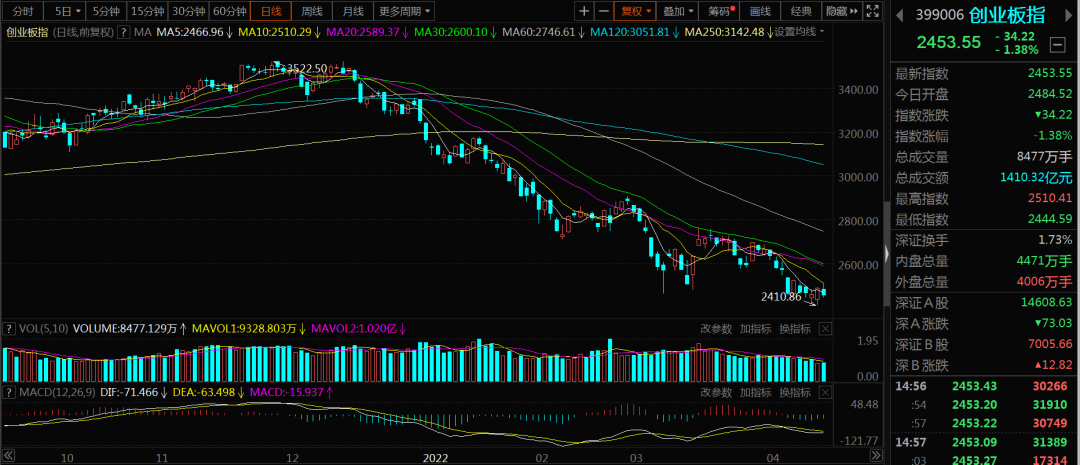The image size is (1080, 465).
Task: Click the 深证A股 row value 14608.63
Action: tap(1046, 302)
